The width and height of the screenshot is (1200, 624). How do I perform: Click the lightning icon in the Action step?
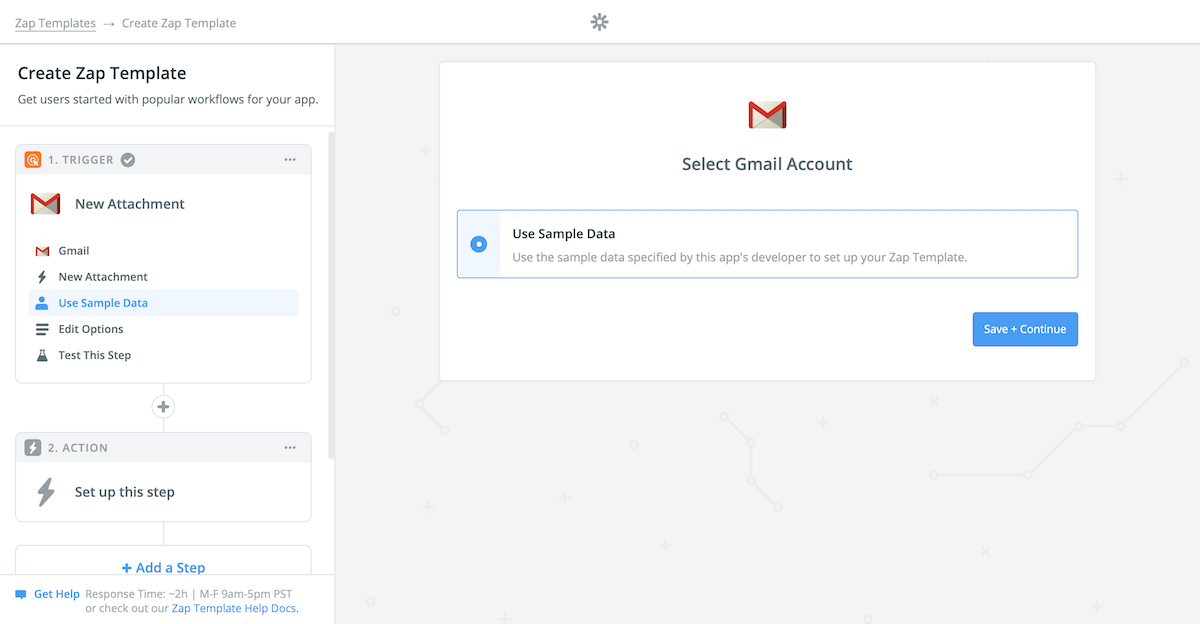[45, 491]
